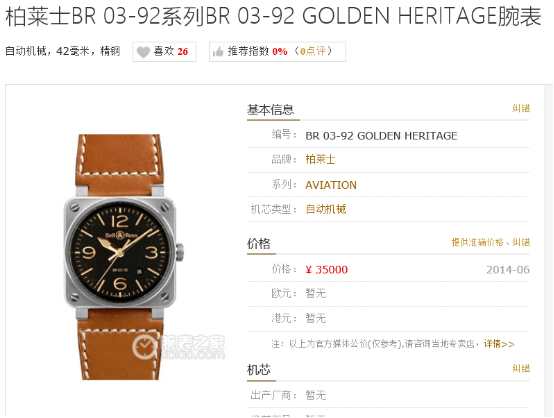Click the 喜欢 26 like button
Screen dimensions: 554x418
point(164,52)
